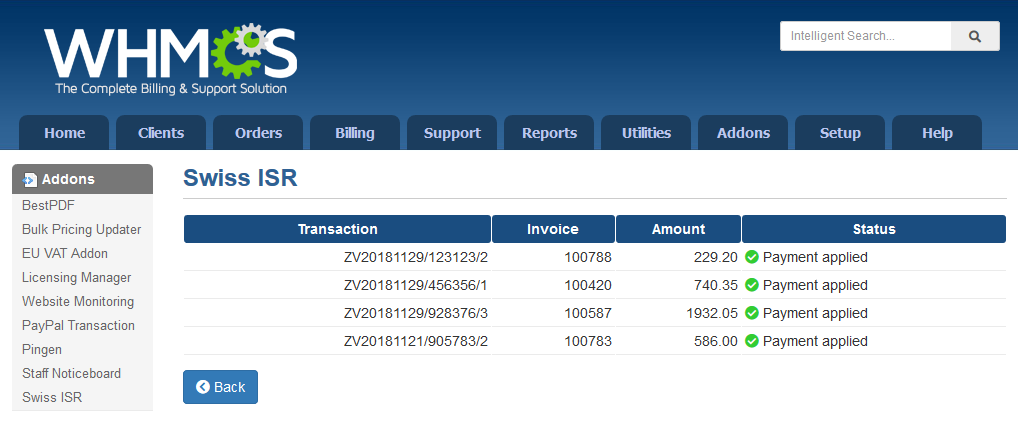Click the Amount column header

point(678,229)
